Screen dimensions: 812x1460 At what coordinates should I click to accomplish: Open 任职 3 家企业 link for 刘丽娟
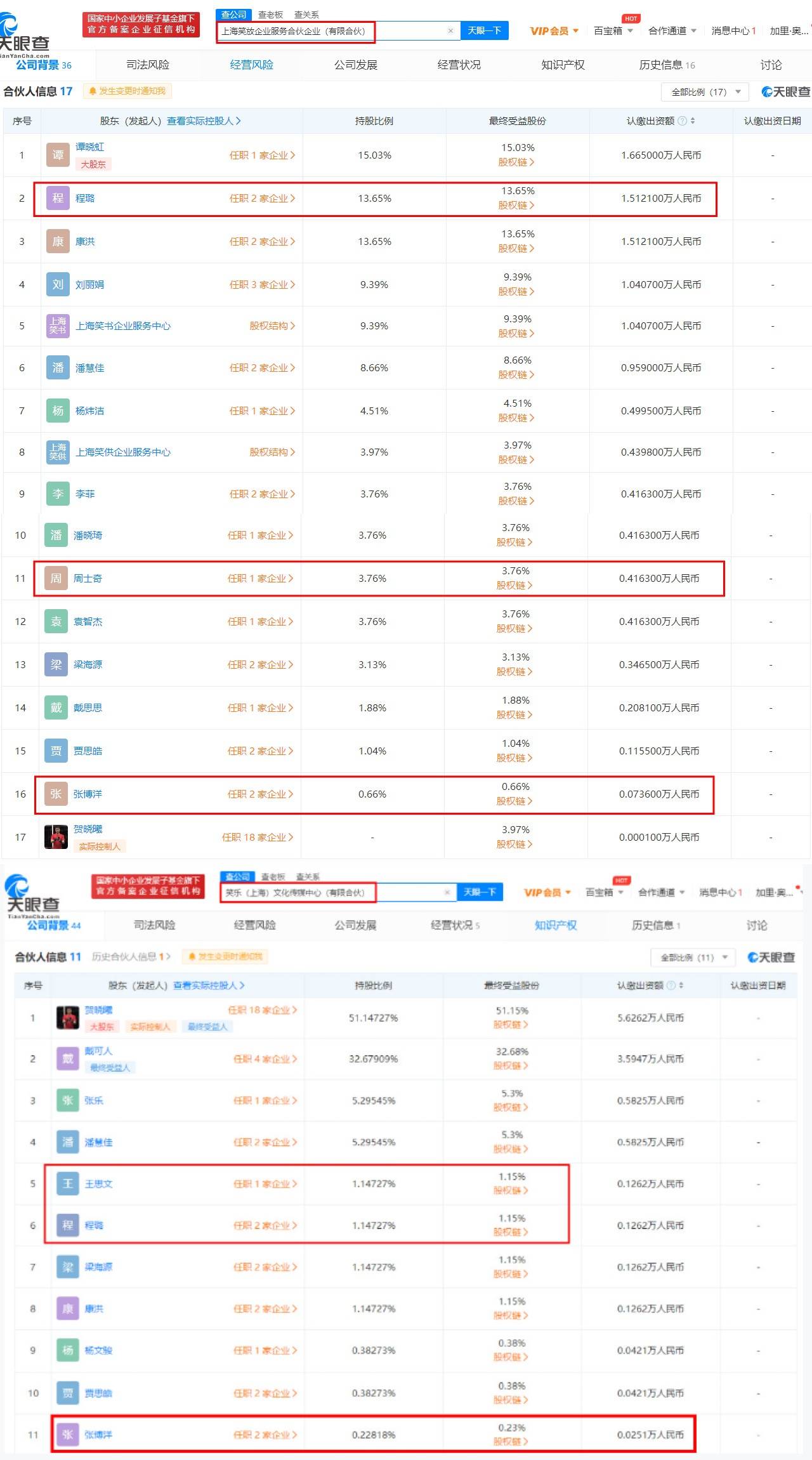(x=262, y=285)
